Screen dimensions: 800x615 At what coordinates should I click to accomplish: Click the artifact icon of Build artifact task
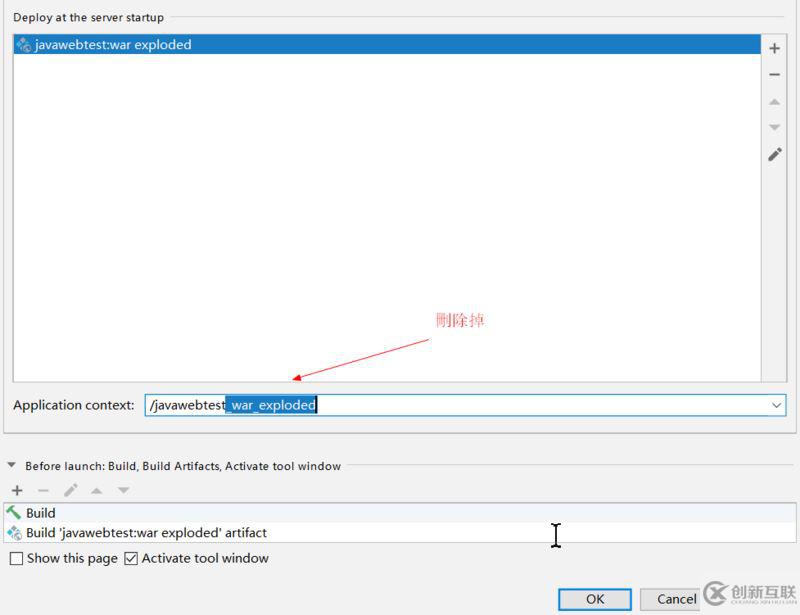(x=14, y=533)
